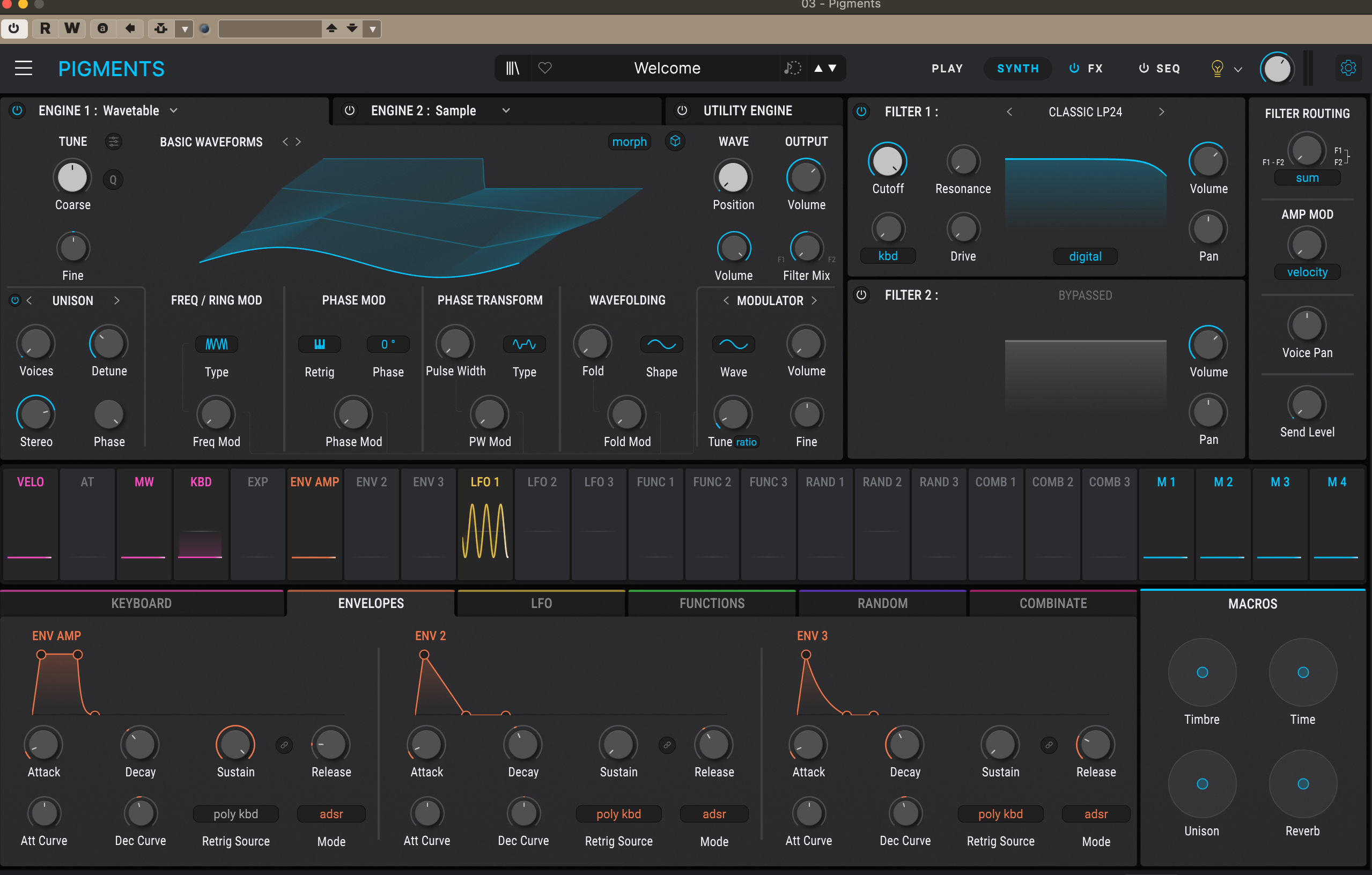Click the Q quantize button under Tune
Image resolution: width=1372 pixels, height=875 pixels.
[x=113, y=180]
